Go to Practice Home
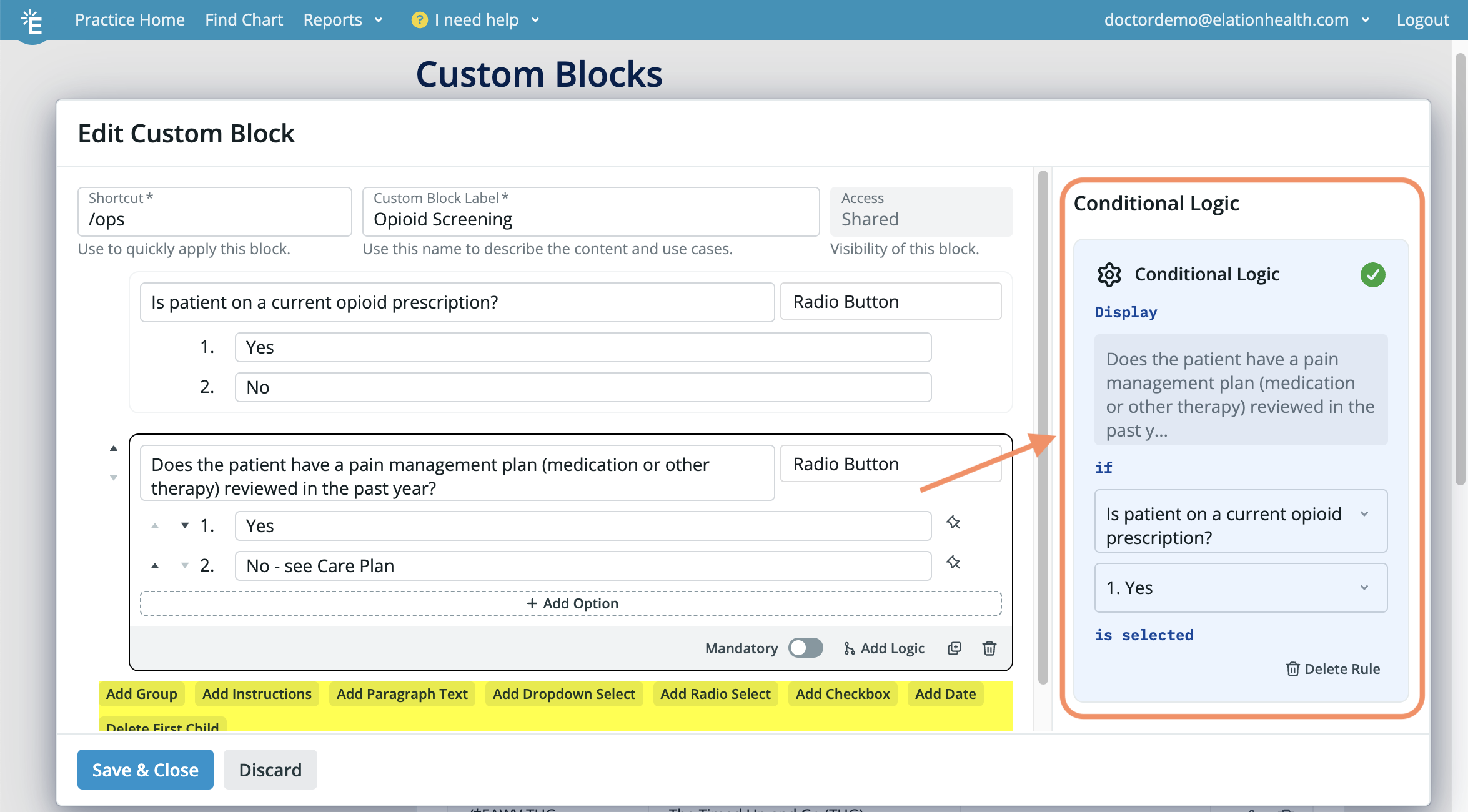1468x812 pixels. point(130,19)
